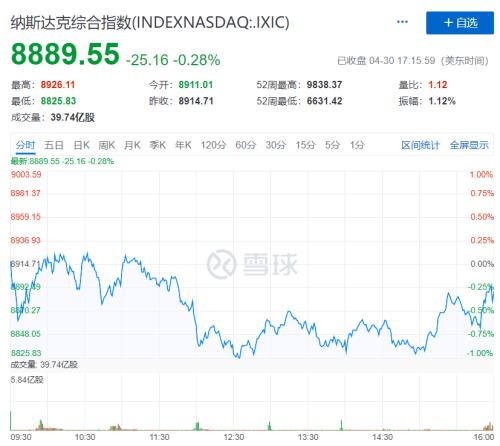Viewport: 500px width, 446px height.
Task: Click the 52周最高 value 9838.37
Action: (324, 85)
